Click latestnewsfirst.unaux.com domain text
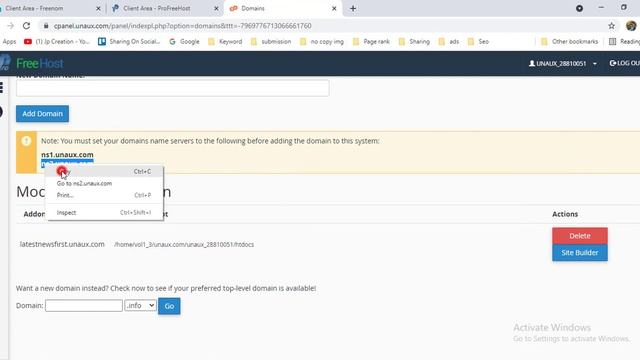 click(62, 244)
